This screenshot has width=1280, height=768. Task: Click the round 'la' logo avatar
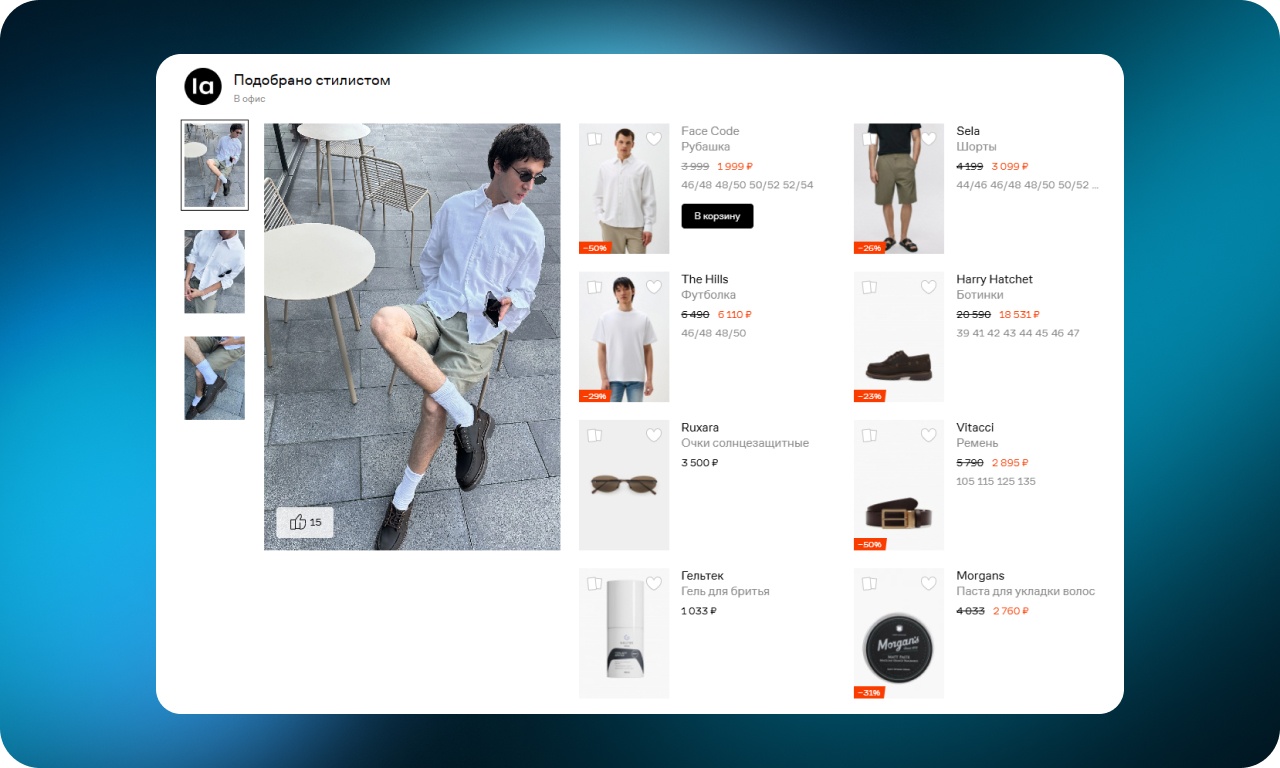[x=203, y=86]
